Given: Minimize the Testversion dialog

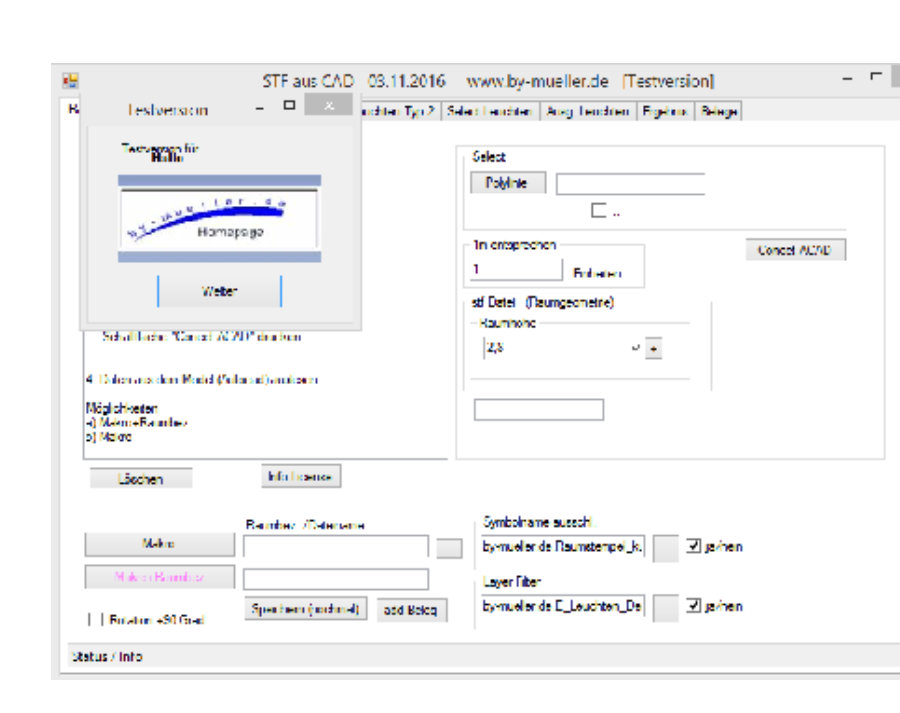Looking at the screenshot, I should 260,108.
